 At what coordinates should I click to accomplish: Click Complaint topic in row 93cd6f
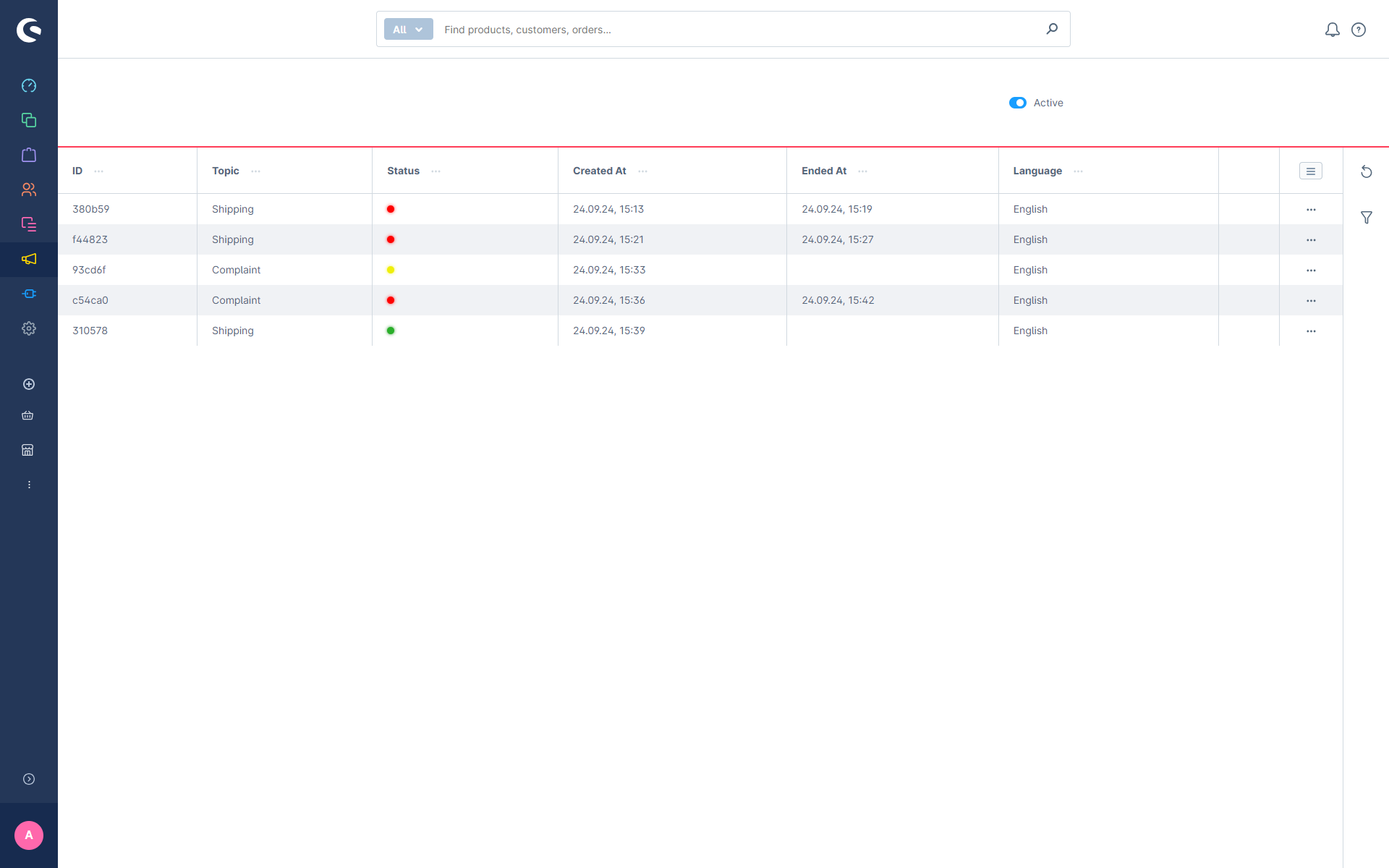(x=236, y=270)
